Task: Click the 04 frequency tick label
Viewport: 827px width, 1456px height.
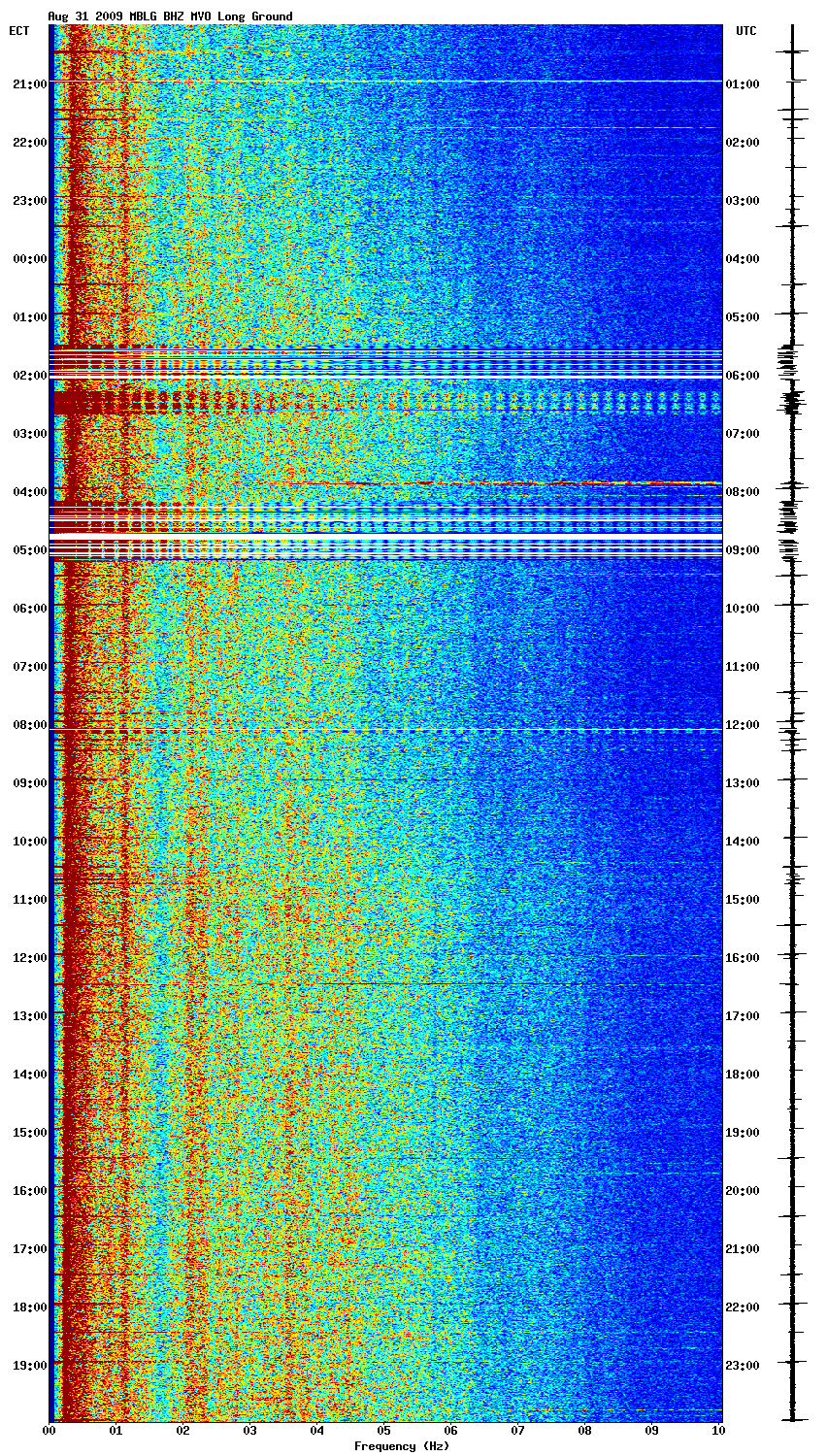Action: pos(317,1431)
